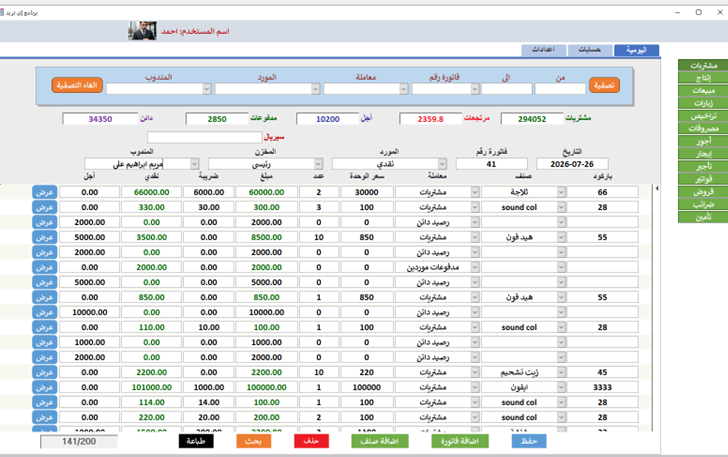Viewport: 728px width, 457px height.
Task: Click عرض button in ثلاجة row
Action: [45, 192]
